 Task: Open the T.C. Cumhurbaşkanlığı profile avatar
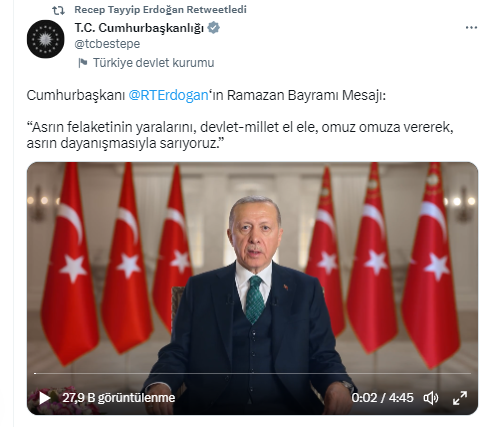pos(45,39)
